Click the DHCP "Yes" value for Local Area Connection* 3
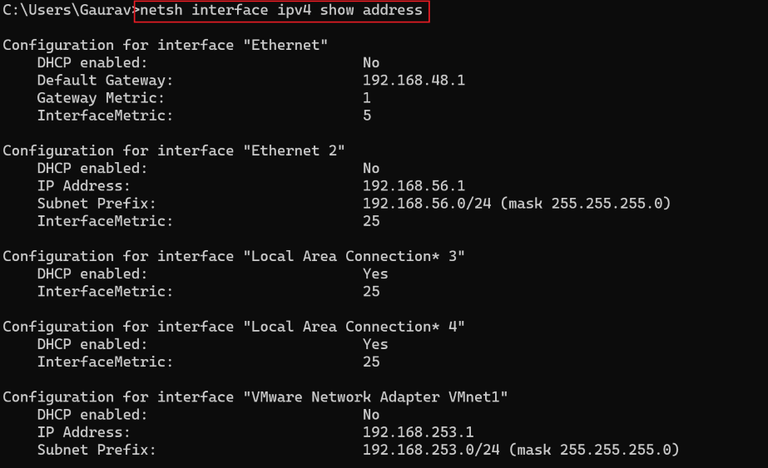Viewport: 768px width, 468px height. coord(375,274)
